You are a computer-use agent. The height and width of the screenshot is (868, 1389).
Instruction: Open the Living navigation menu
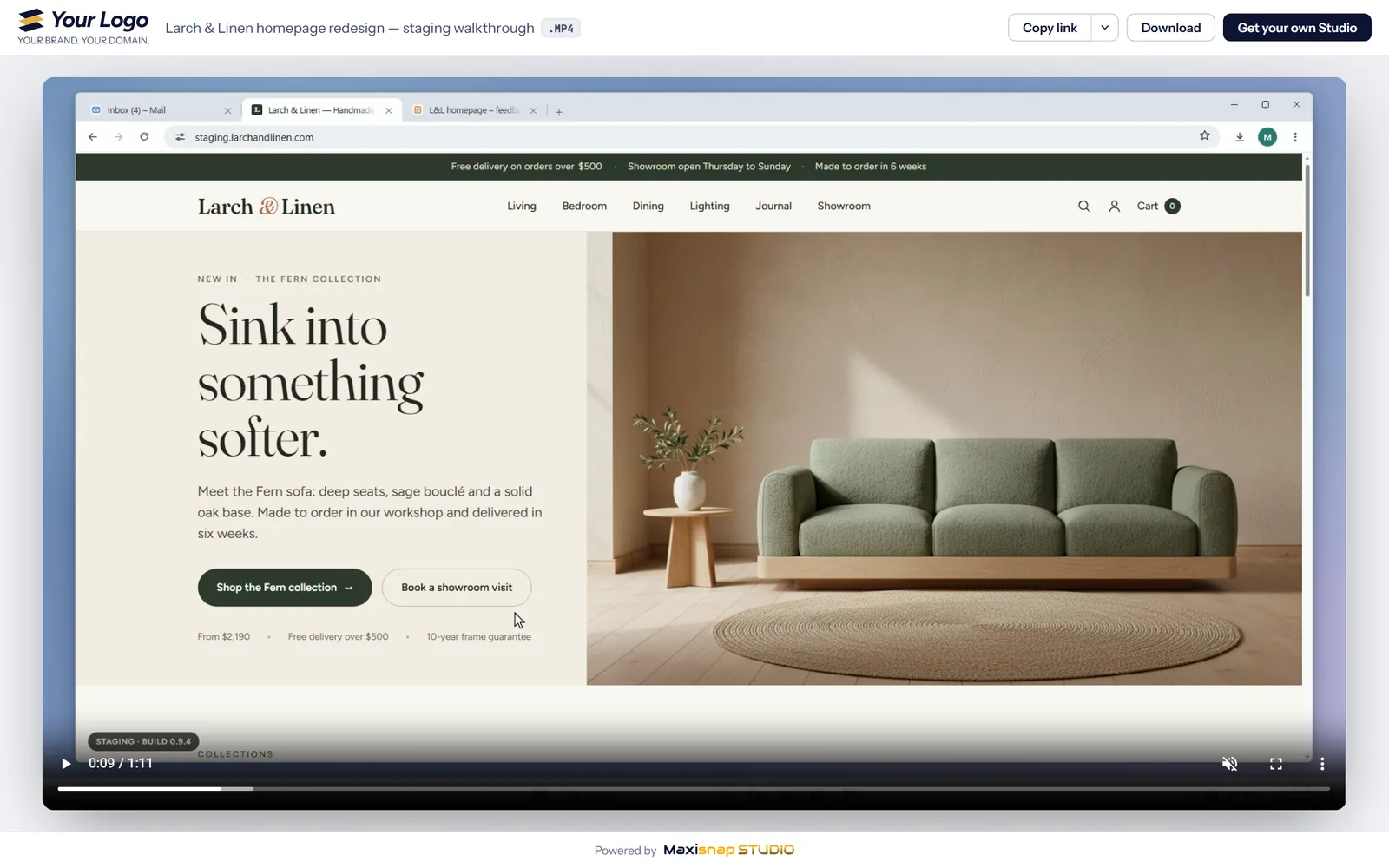click(x=522, y=206)
